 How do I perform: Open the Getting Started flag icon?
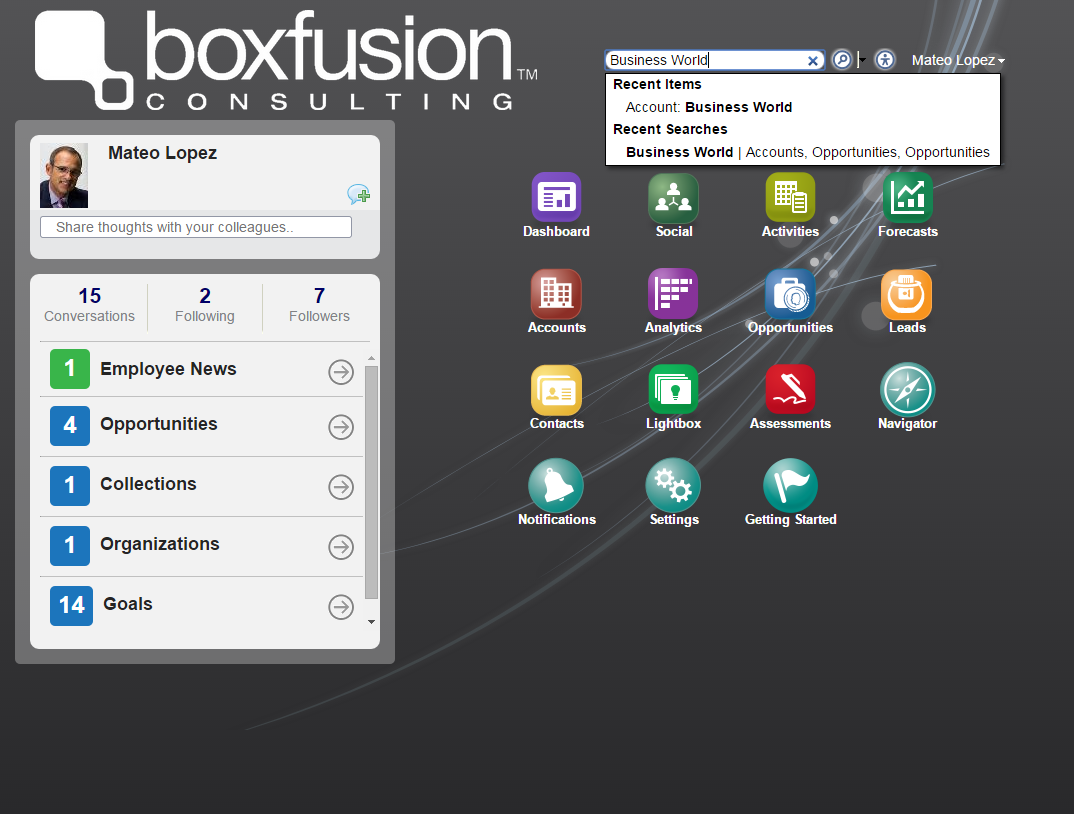pos(790,486)
